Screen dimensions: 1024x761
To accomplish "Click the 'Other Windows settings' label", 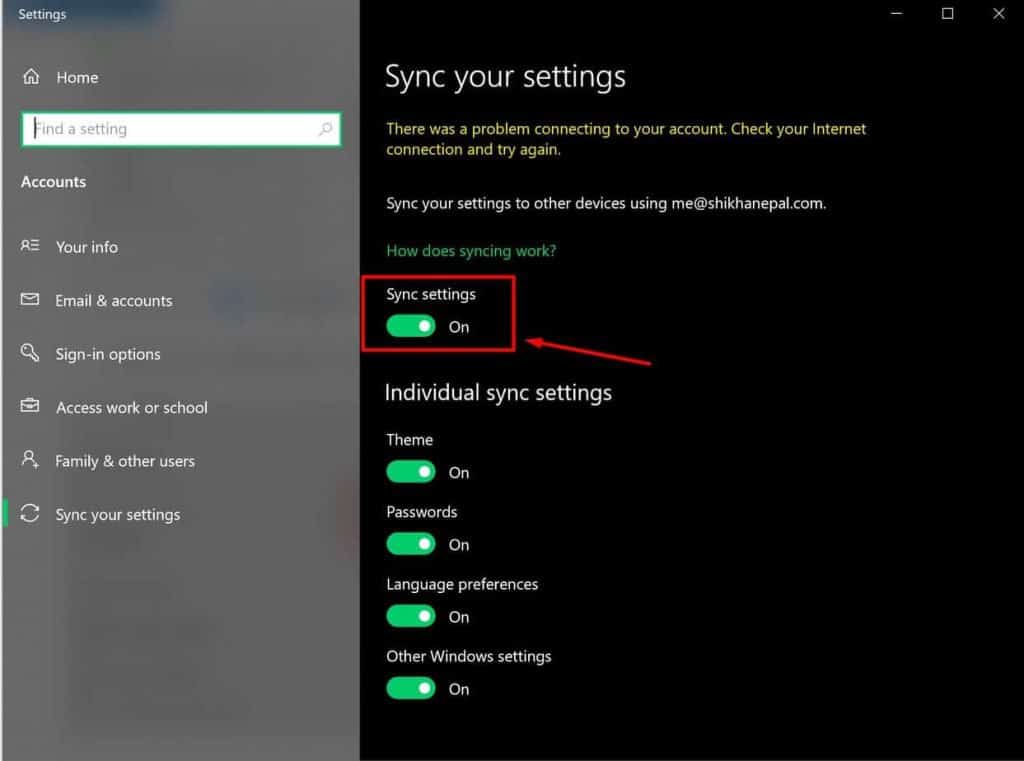I will point(468,656).
